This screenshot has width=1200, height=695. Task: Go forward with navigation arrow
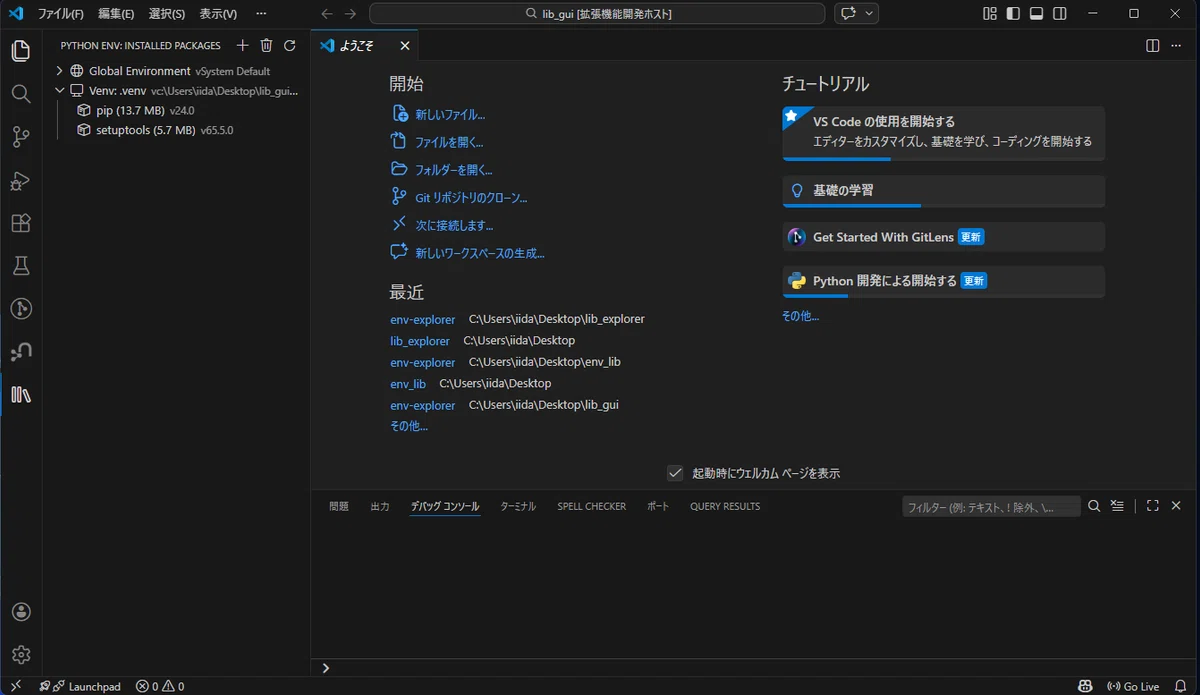pyautogui.click(x=350, y=14)
